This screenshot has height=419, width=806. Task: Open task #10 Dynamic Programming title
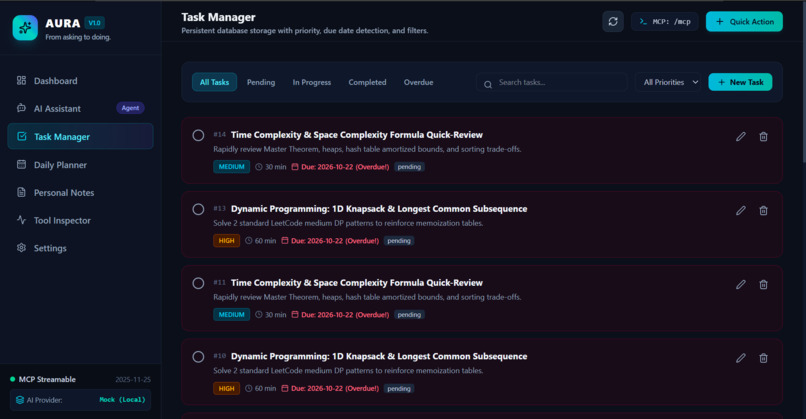coord(379,356)
